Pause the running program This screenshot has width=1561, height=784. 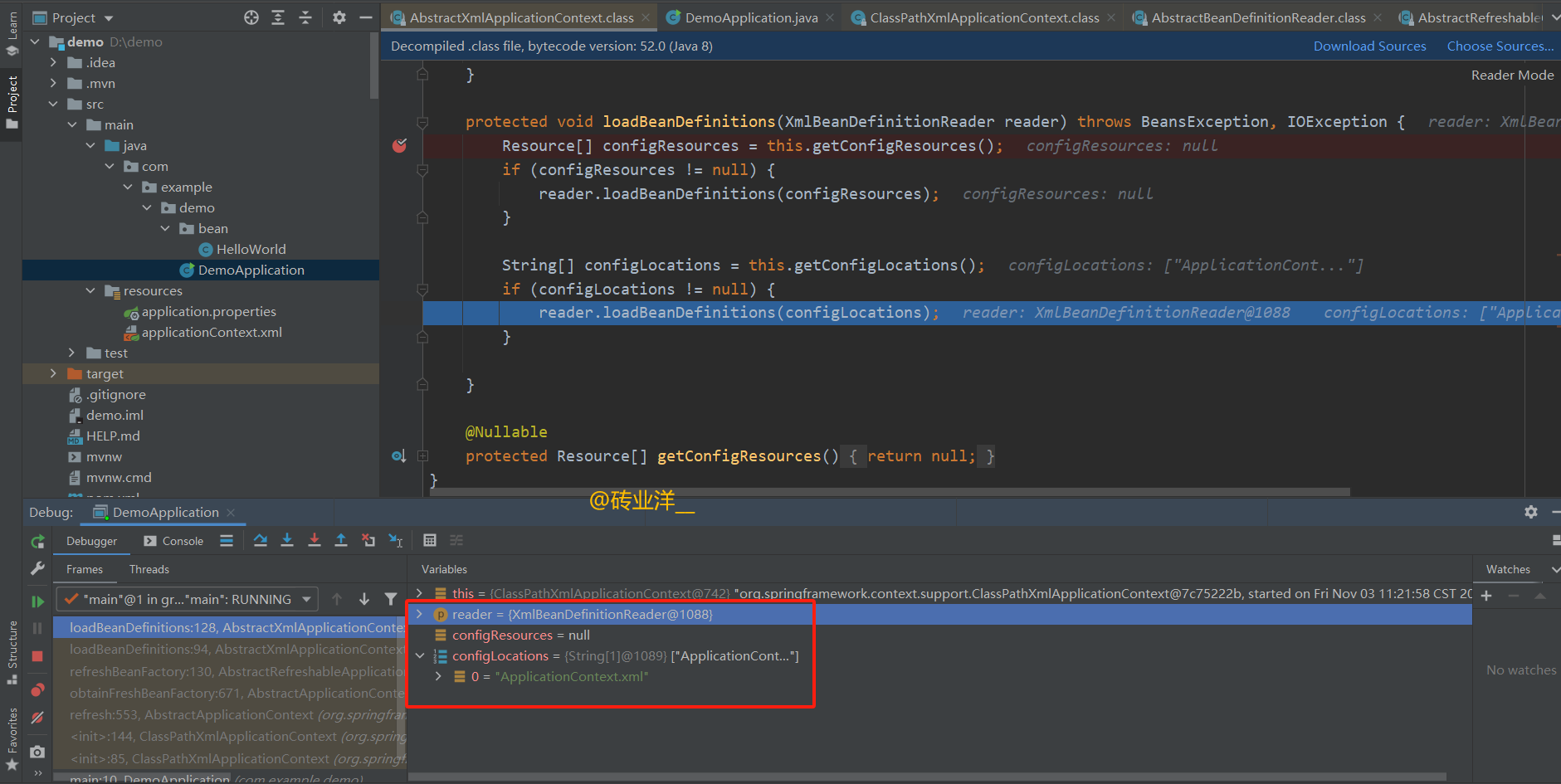click(37, 629)
